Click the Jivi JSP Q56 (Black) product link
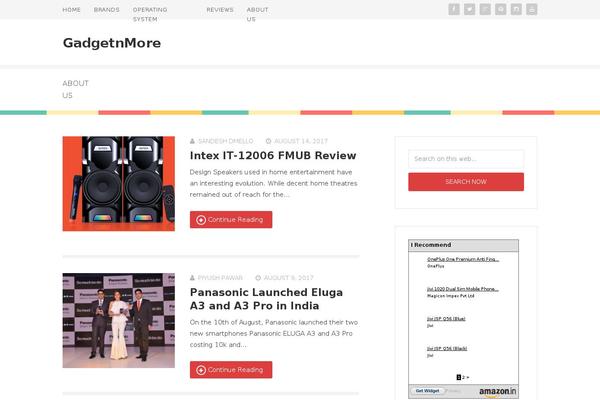The image size is (600, 400). 447,348
